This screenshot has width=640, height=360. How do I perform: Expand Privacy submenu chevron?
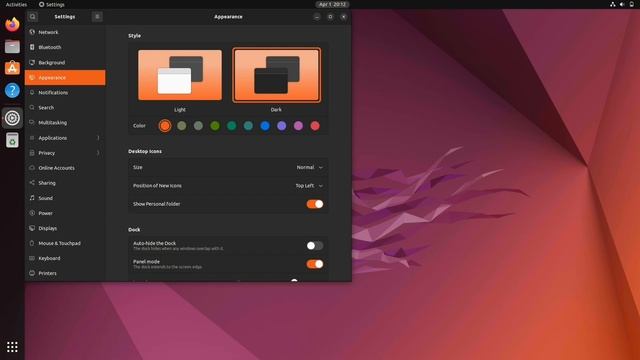[98, 153]
